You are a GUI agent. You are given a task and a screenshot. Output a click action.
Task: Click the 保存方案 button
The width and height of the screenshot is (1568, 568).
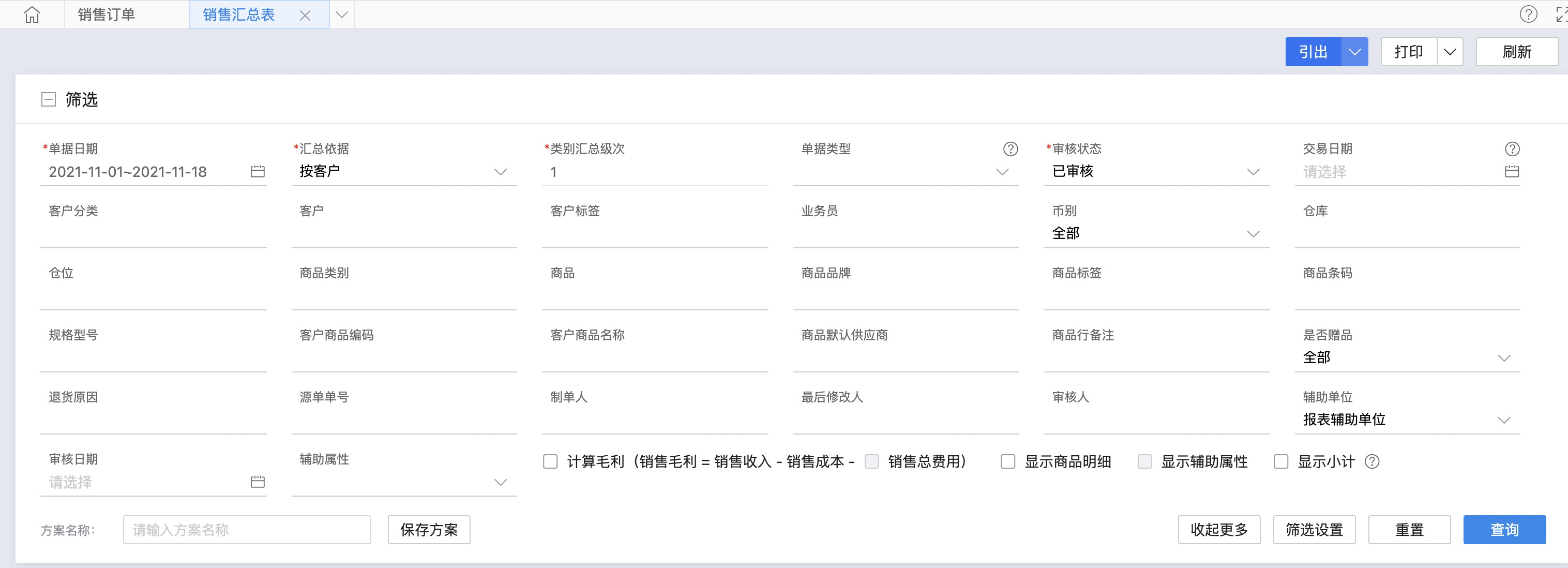click(x=429, y=530)
